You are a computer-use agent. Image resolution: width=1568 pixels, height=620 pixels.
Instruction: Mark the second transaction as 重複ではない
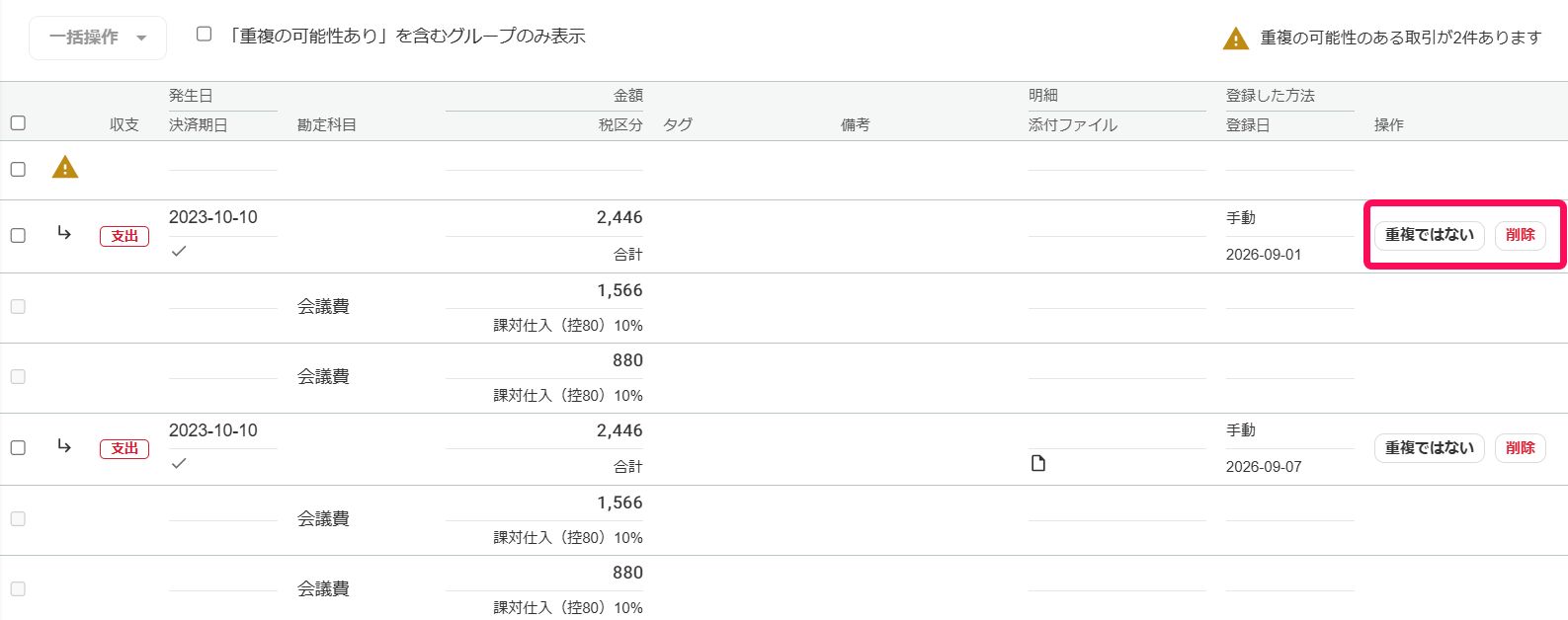point(1429,448)
